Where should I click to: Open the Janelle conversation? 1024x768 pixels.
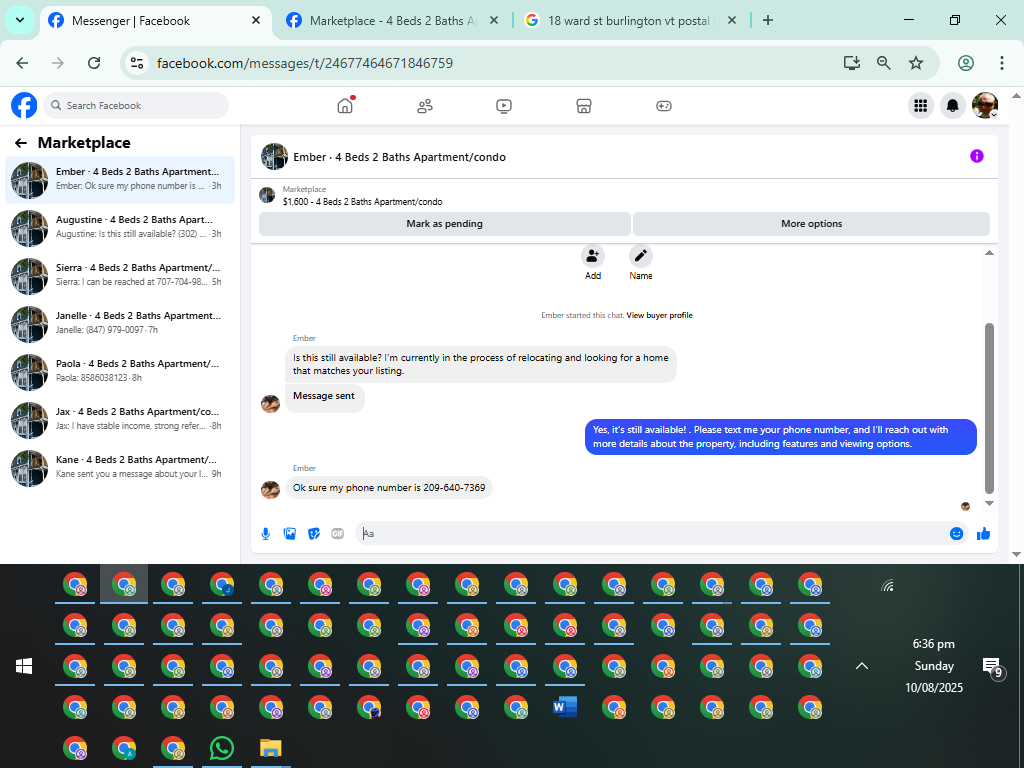point(120,324)
